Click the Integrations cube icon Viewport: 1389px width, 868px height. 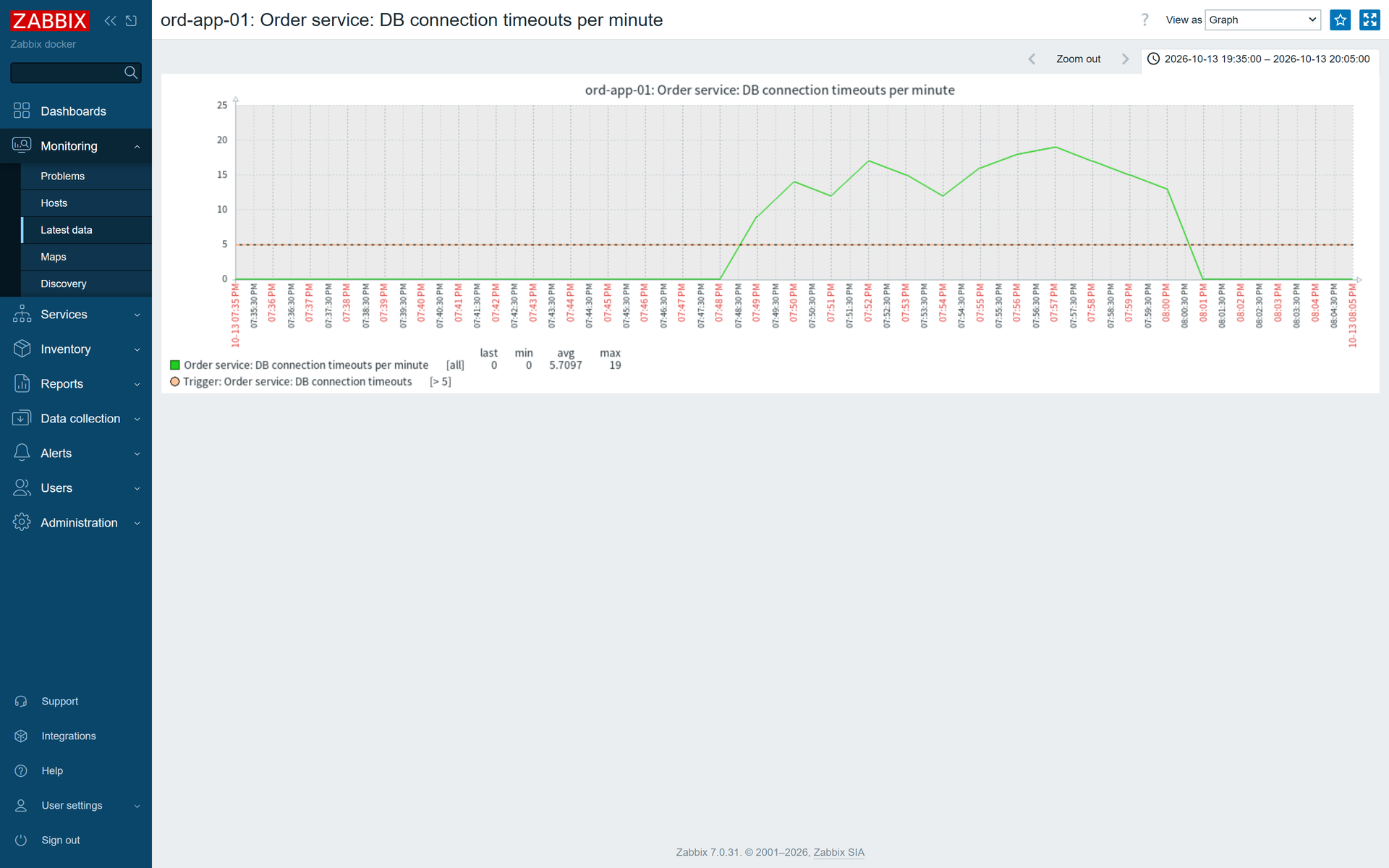21,736
